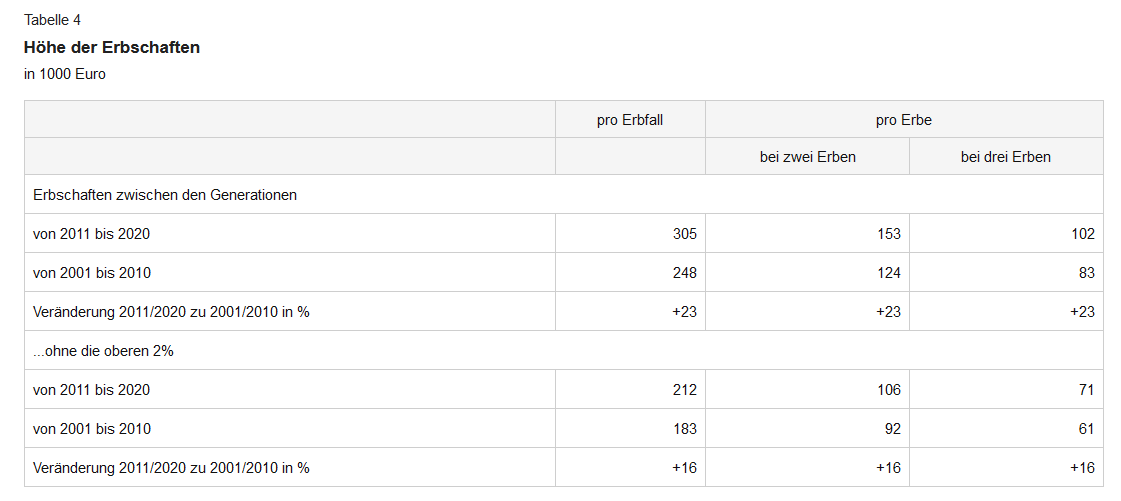
Task: Click the 'in 1000 Euro' subtitle
Action: click(65, 74)
